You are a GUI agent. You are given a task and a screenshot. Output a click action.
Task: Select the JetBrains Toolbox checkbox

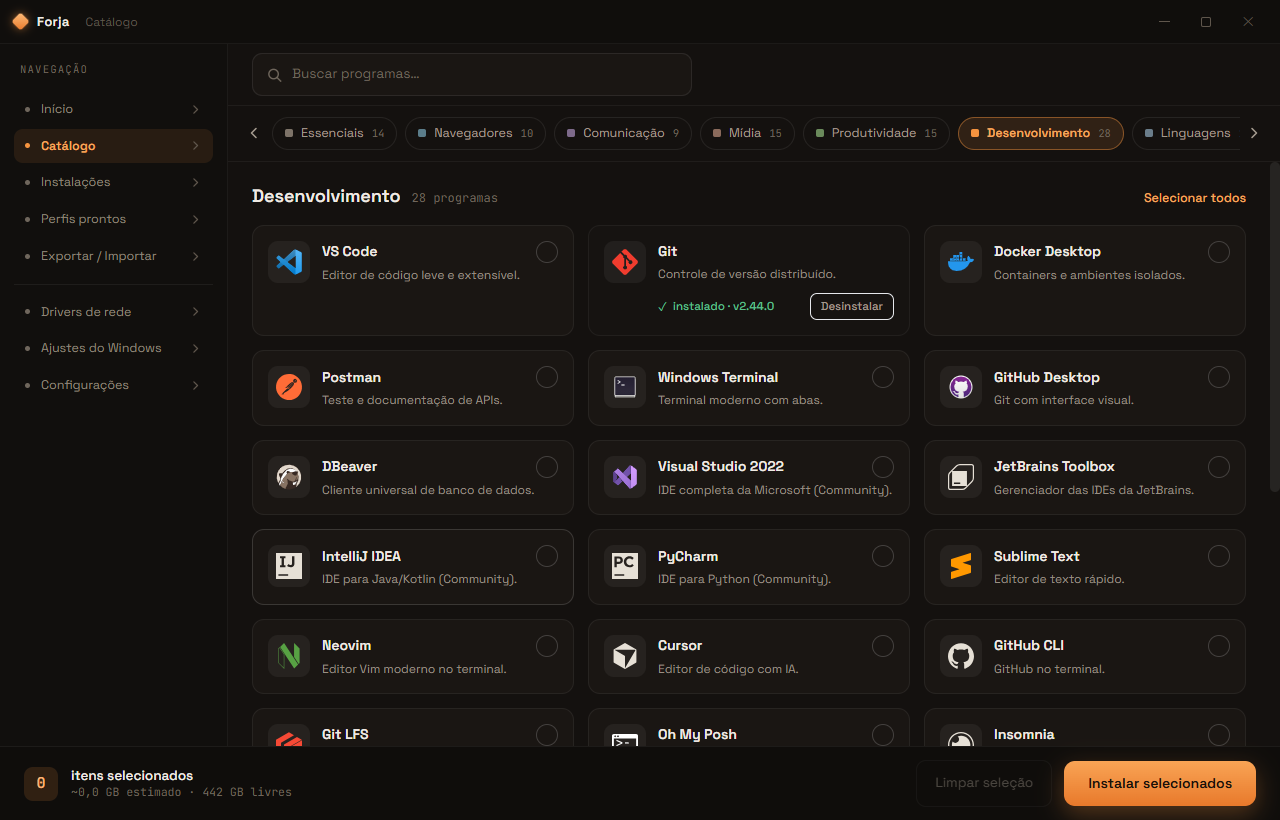point(1219,467)
